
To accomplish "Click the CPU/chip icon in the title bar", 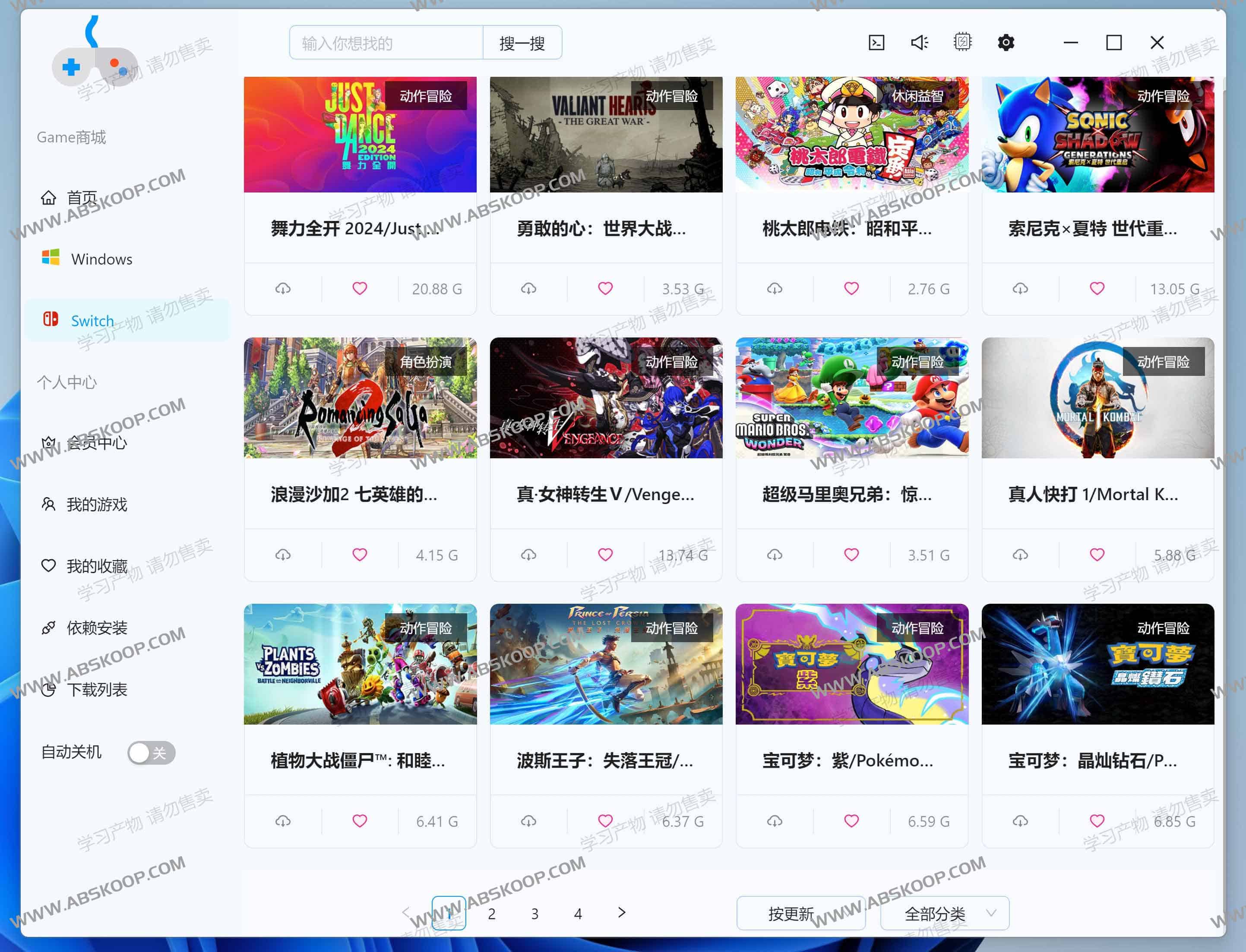I will [x=963, y=42].
